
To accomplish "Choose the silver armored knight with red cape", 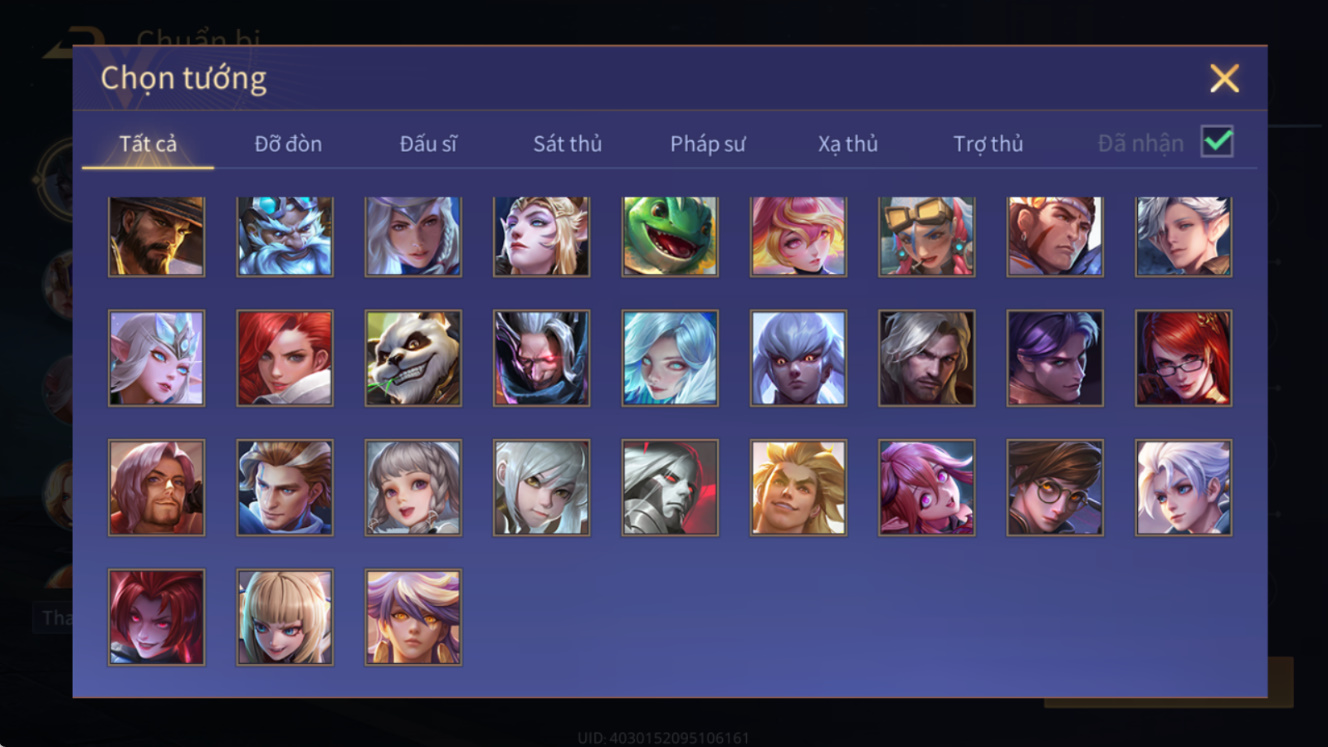I will (670, 488).
